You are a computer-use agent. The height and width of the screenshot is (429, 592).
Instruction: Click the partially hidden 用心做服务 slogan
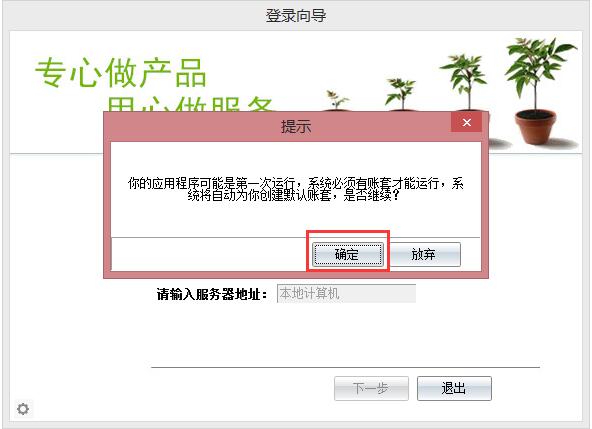tap(189, 104)
